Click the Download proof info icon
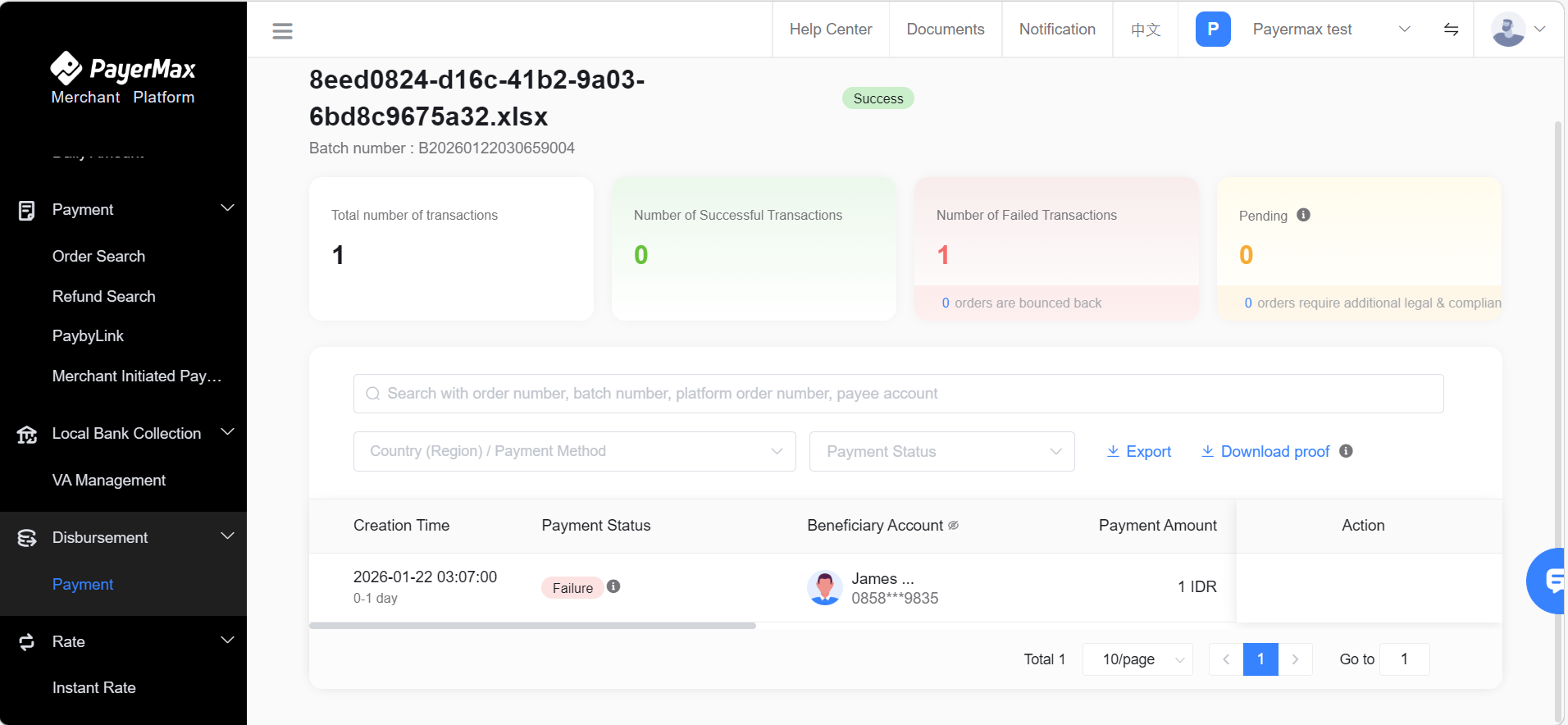This screenshot has width=1568, height=725. coord(1346,451)
